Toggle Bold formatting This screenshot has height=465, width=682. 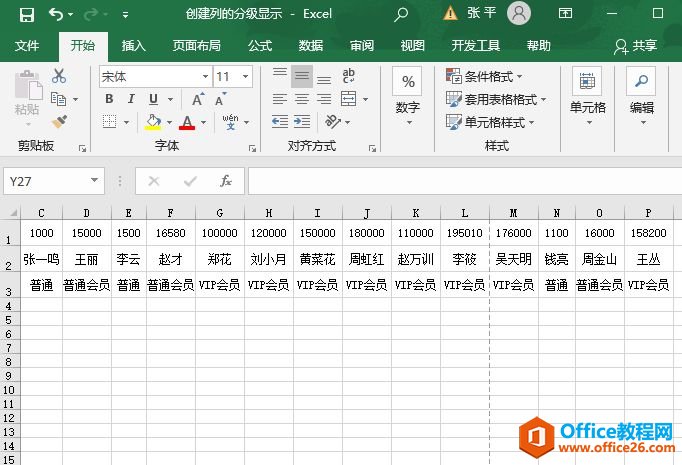tap(109, 99)
